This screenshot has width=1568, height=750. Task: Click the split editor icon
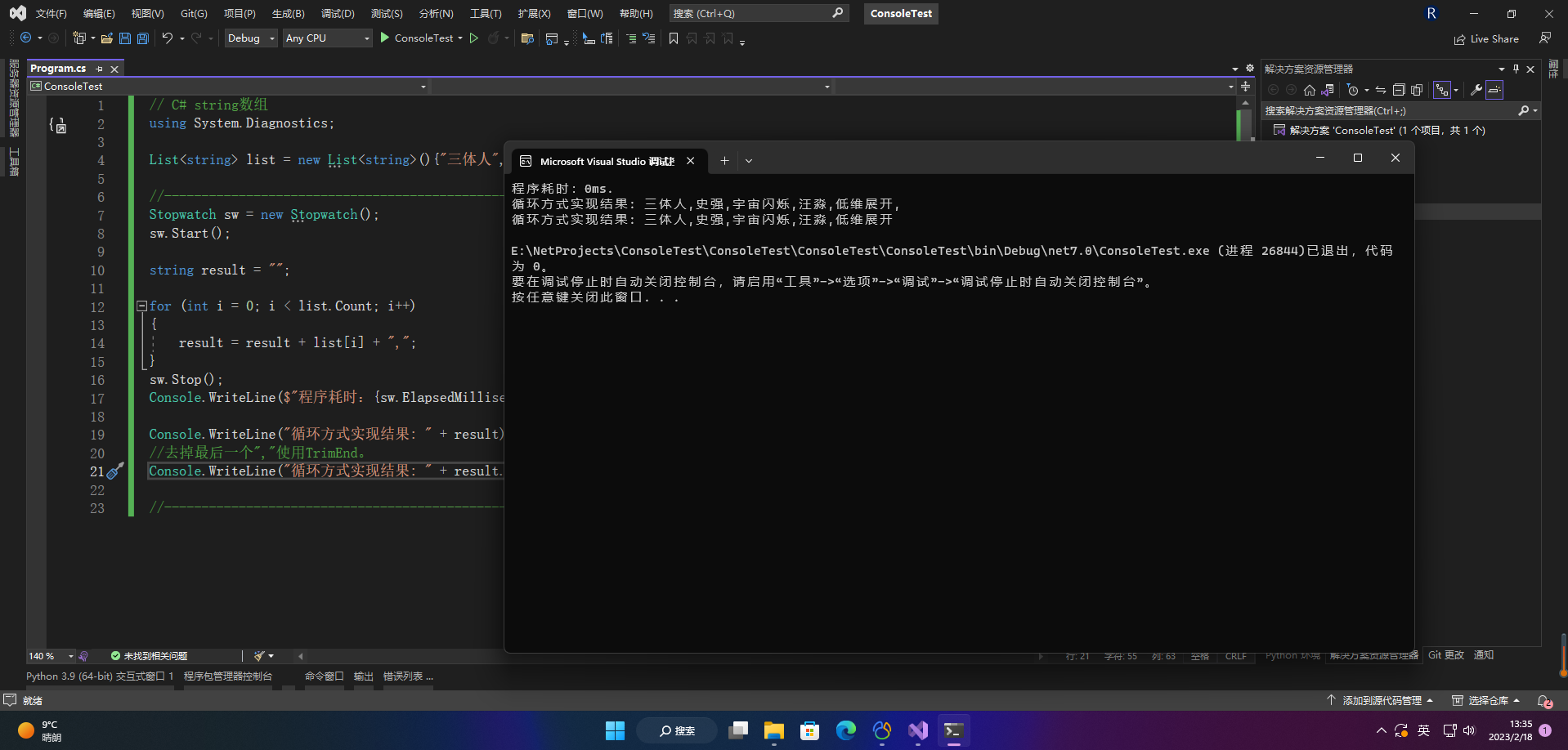pos(1245,86)
